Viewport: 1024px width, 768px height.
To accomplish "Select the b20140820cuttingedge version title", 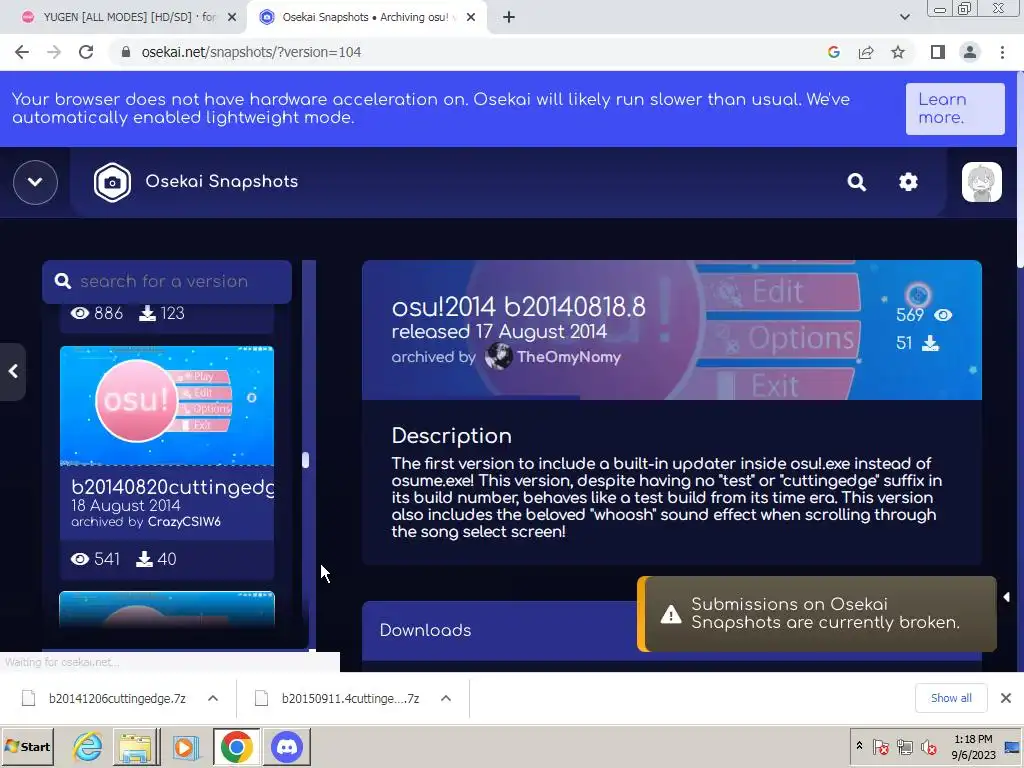I will (x=172, y=487).
